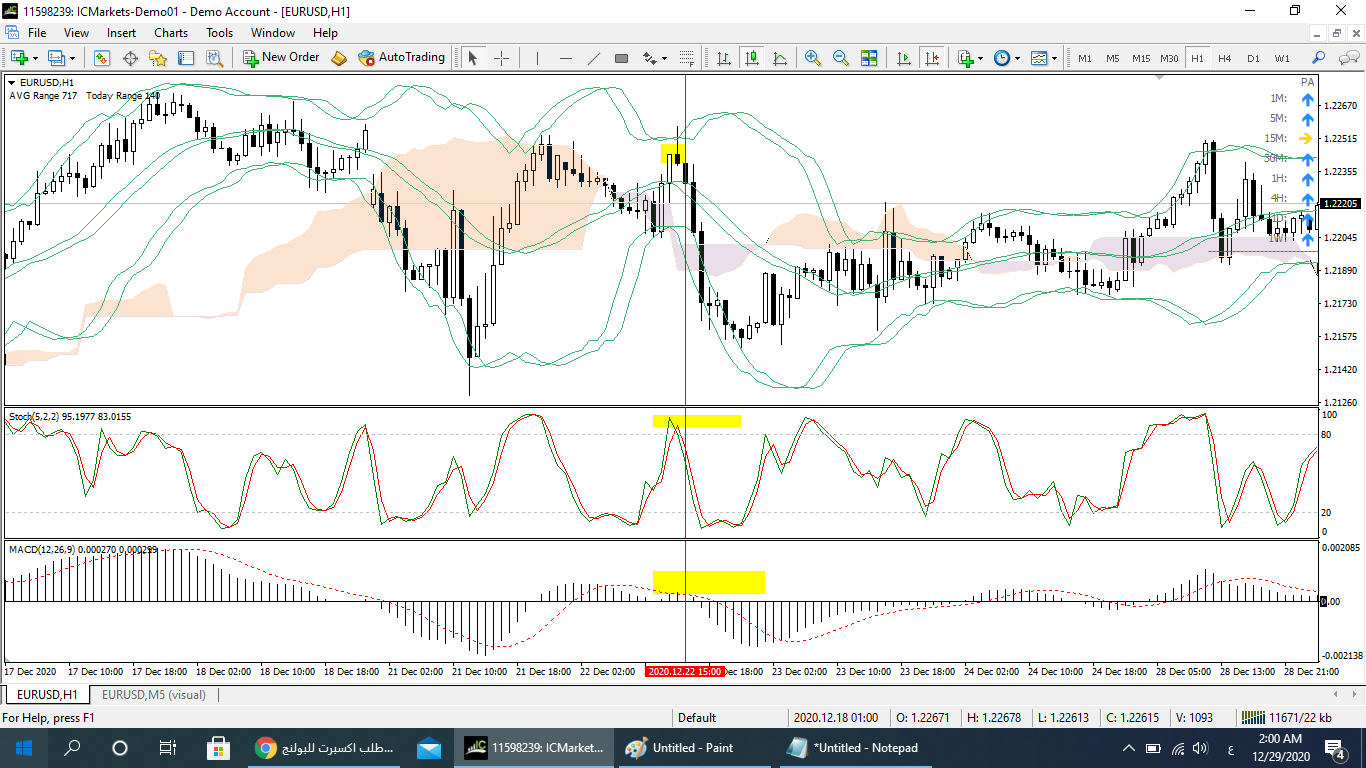
Task: Open Untitled - Paint from the taskbar
Action: (682, 748)
